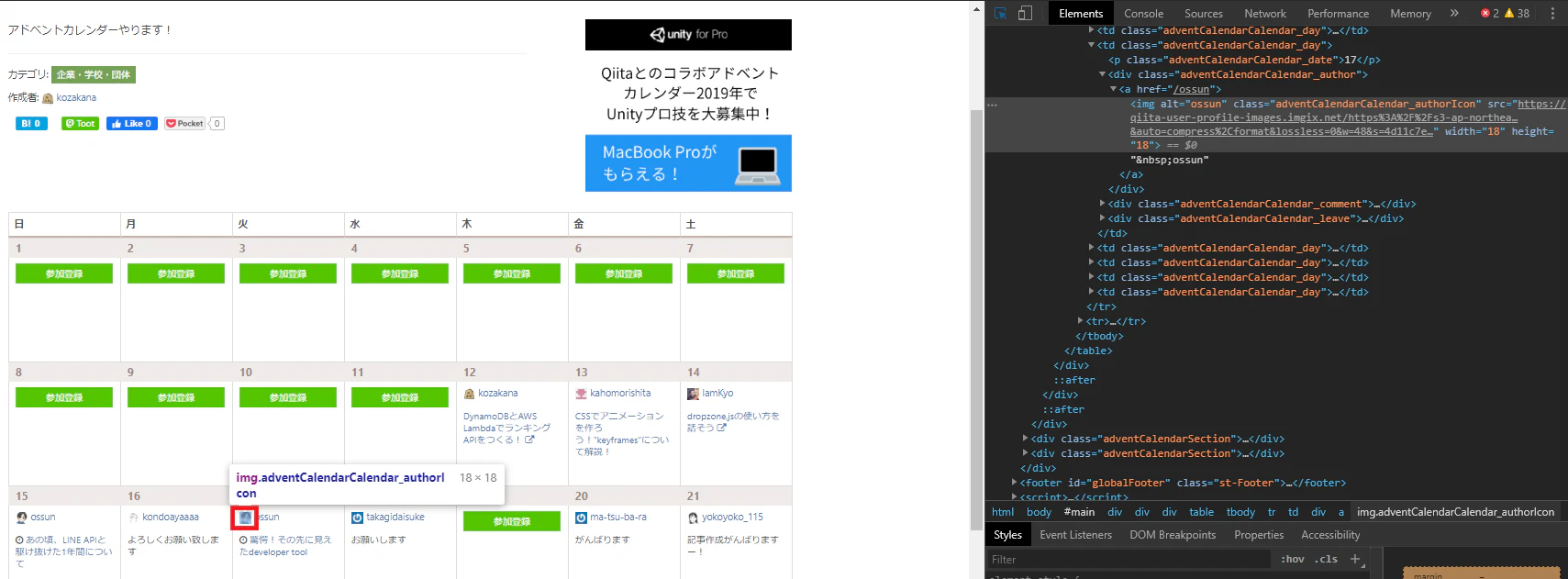
Task: Save the page with the Pocket button
Action: (x=185, y=123)
